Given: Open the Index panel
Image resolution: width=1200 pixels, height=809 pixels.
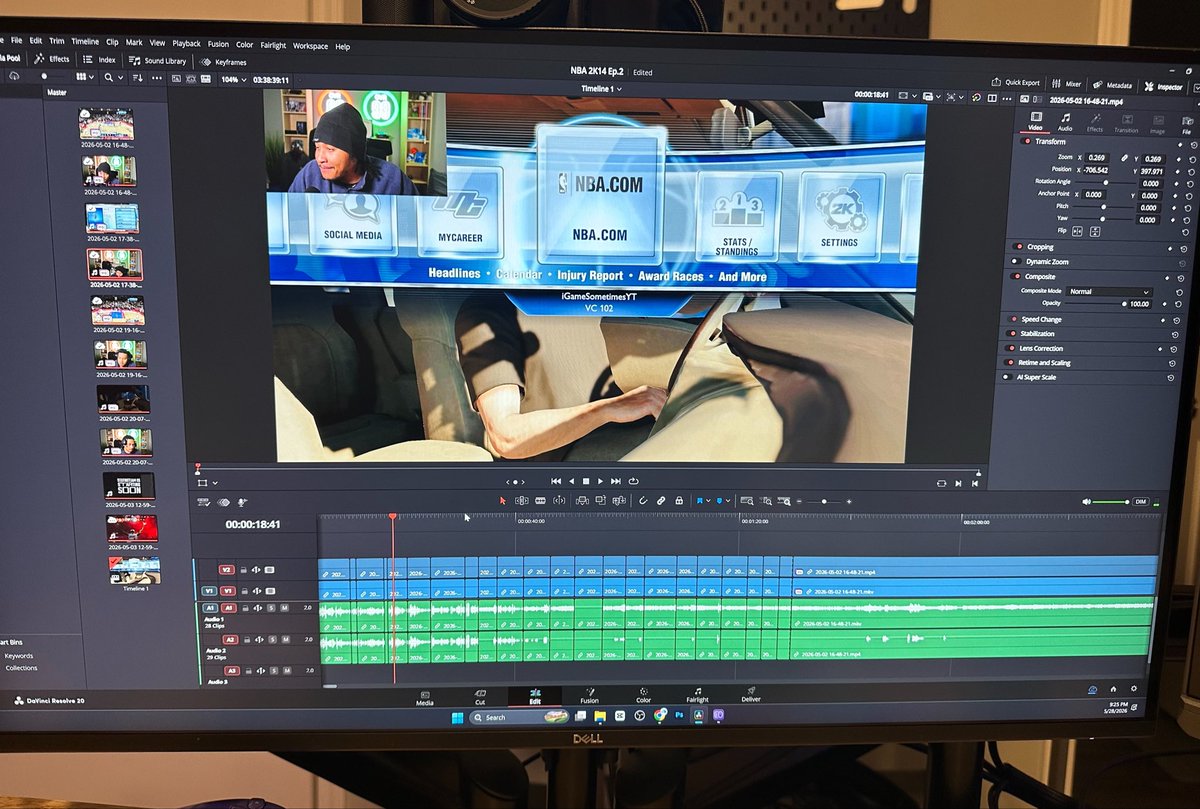Looking at the screenshot, I should [98, 60].
